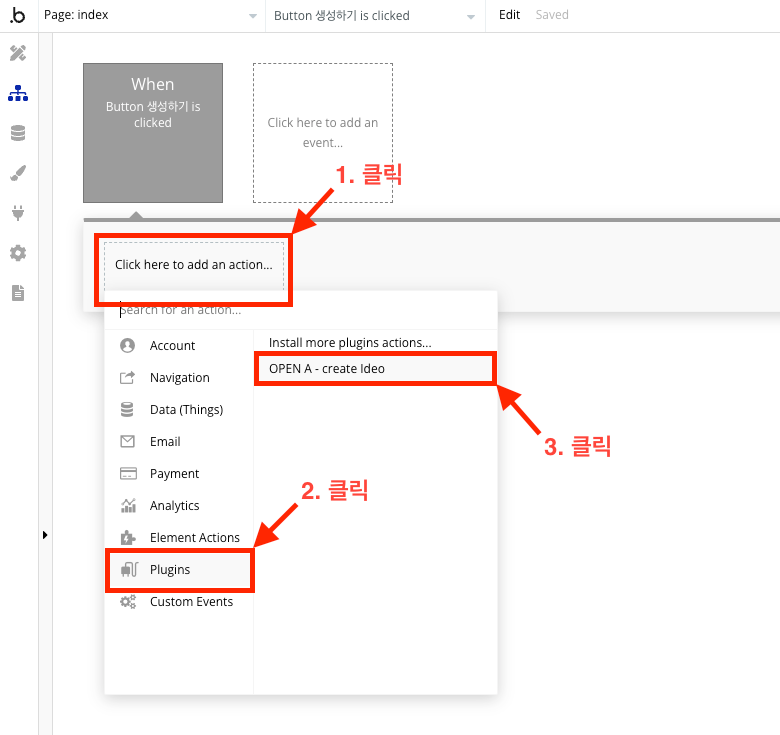Viewport: 780px width, 735px height.
Task: Click the Payment card icon
Action: 128,473
